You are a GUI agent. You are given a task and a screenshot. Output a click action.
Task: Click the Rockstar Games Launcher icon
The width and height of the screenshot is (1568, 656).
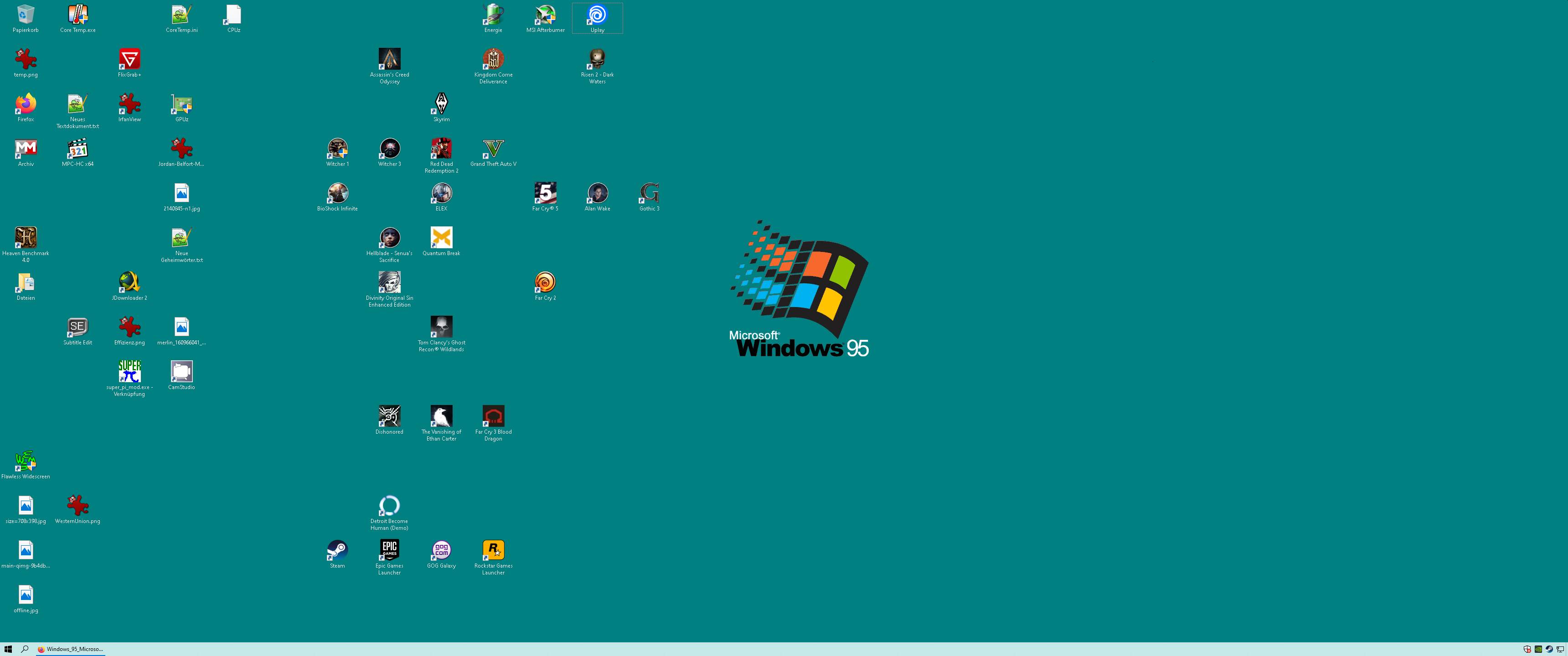[493, 551]
